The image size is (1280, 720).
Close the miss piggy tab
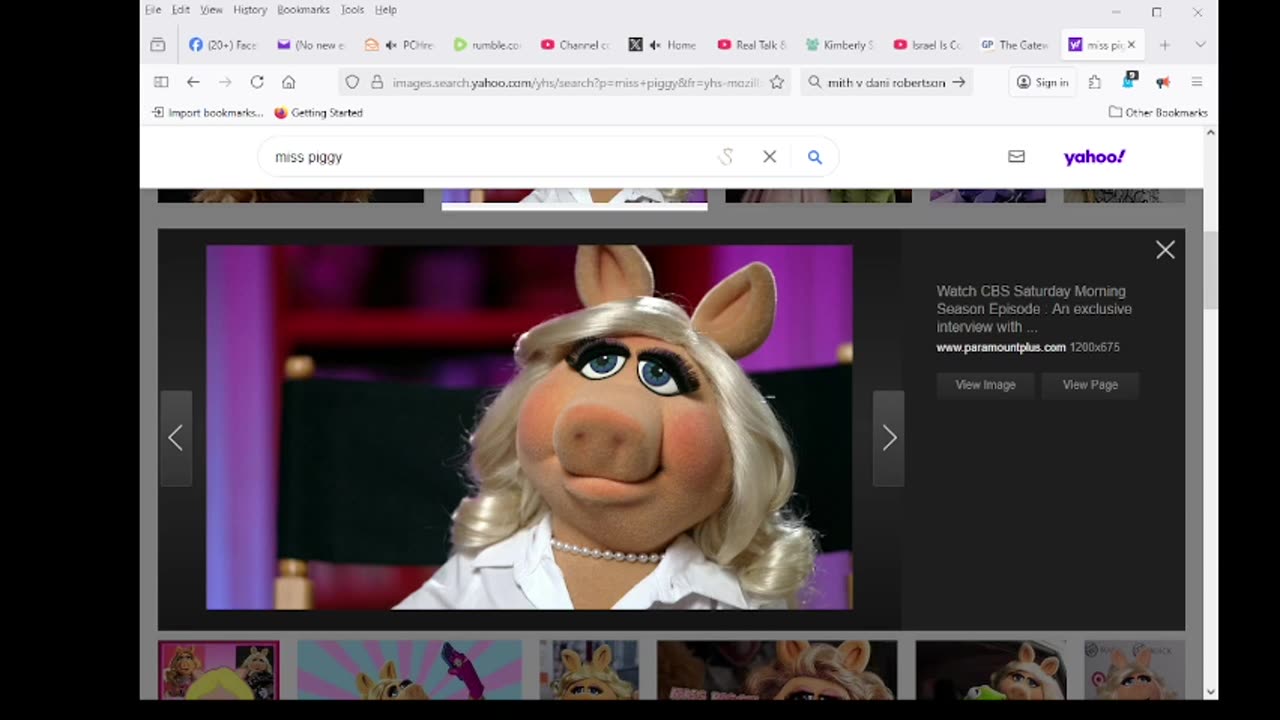click(1131, 45)
